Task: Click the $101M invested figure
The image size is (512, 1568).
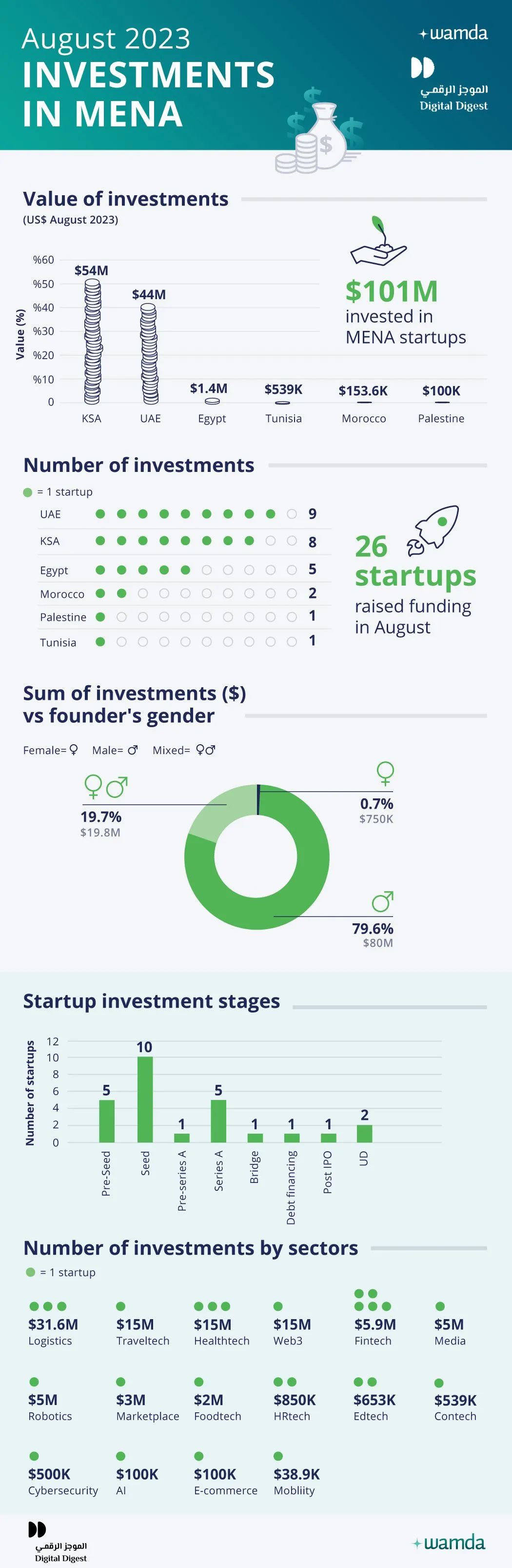Action: click(x=392, y=291)
